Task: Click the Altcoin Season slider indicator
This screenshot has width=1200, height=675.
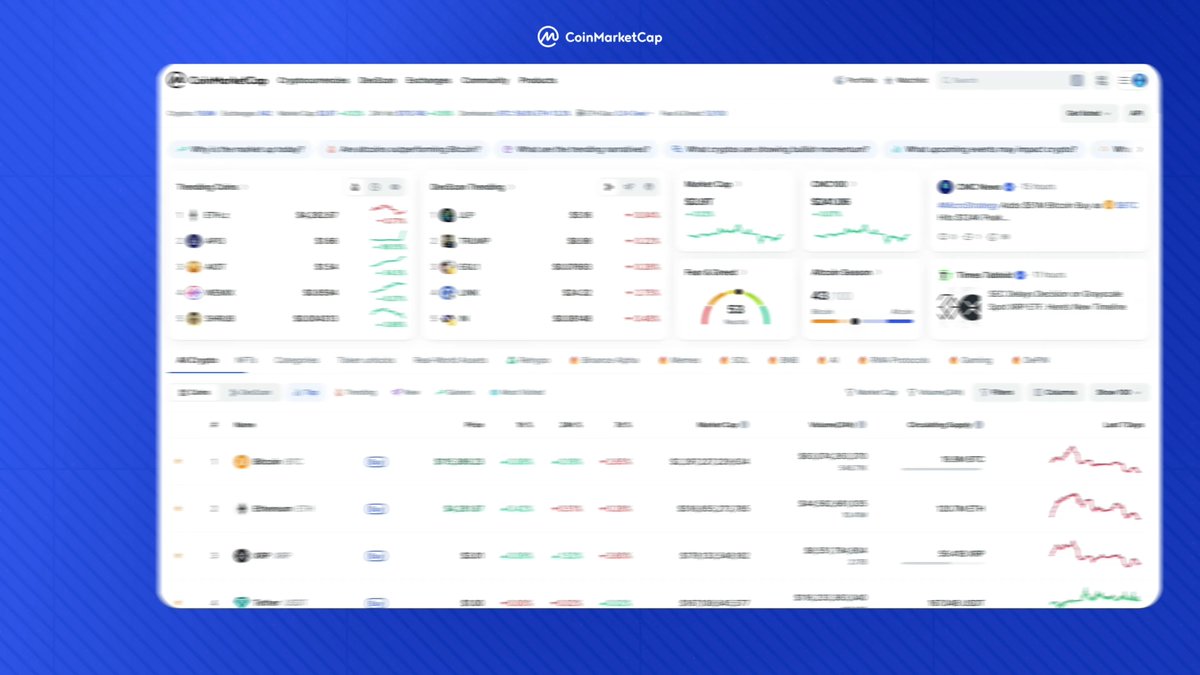Action: tap(855, 321)
